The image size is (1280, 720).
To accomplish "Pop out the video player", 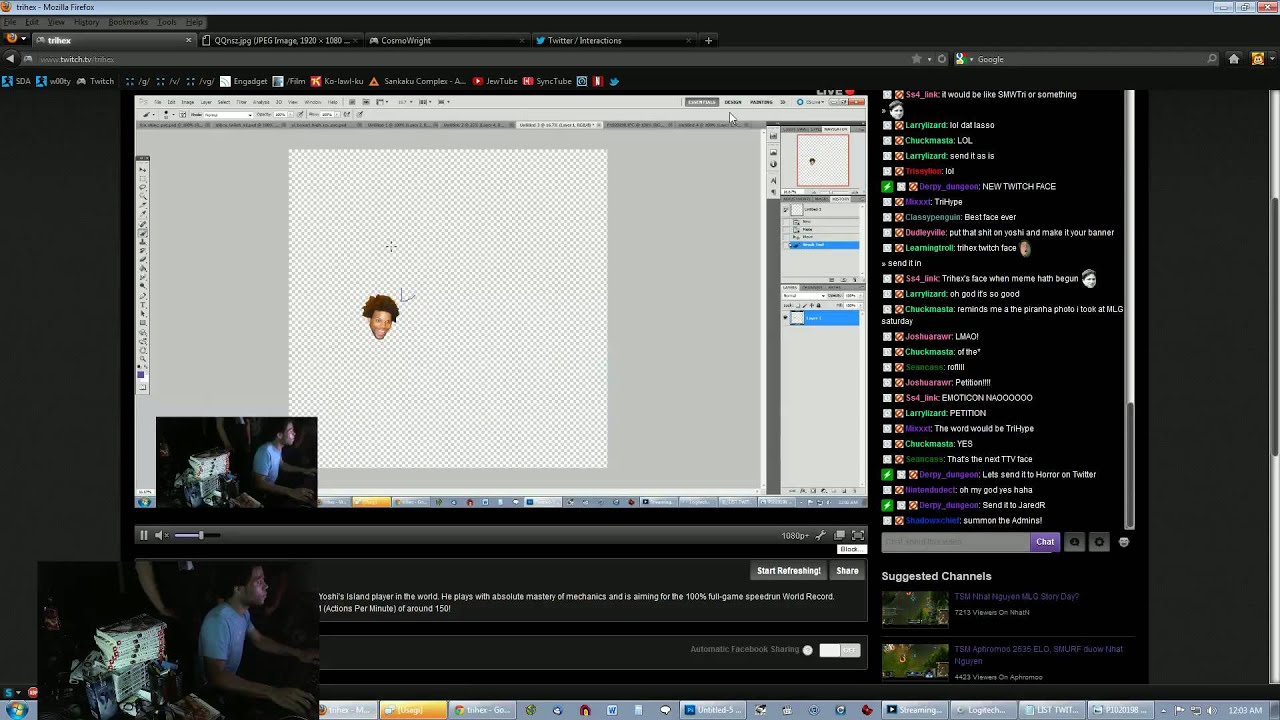I will (x=839, y=536).
